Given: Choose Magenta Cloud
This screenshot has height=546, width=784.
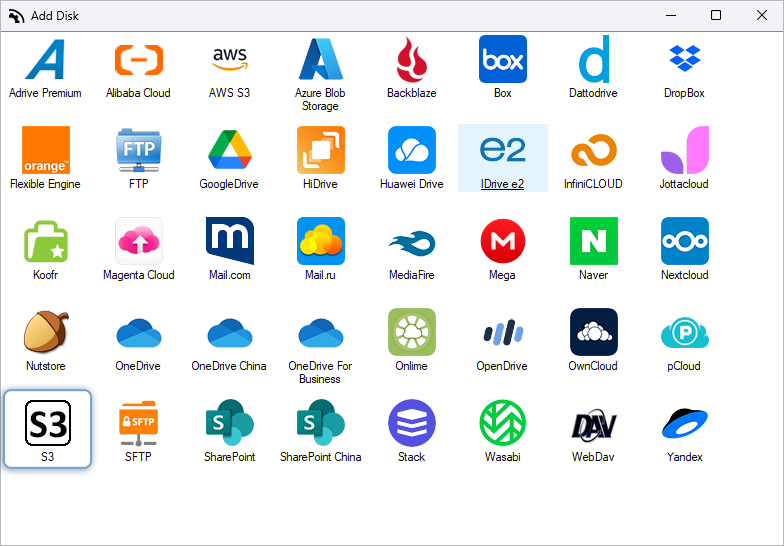Looking at the screenshot, I should click(138, 241).
